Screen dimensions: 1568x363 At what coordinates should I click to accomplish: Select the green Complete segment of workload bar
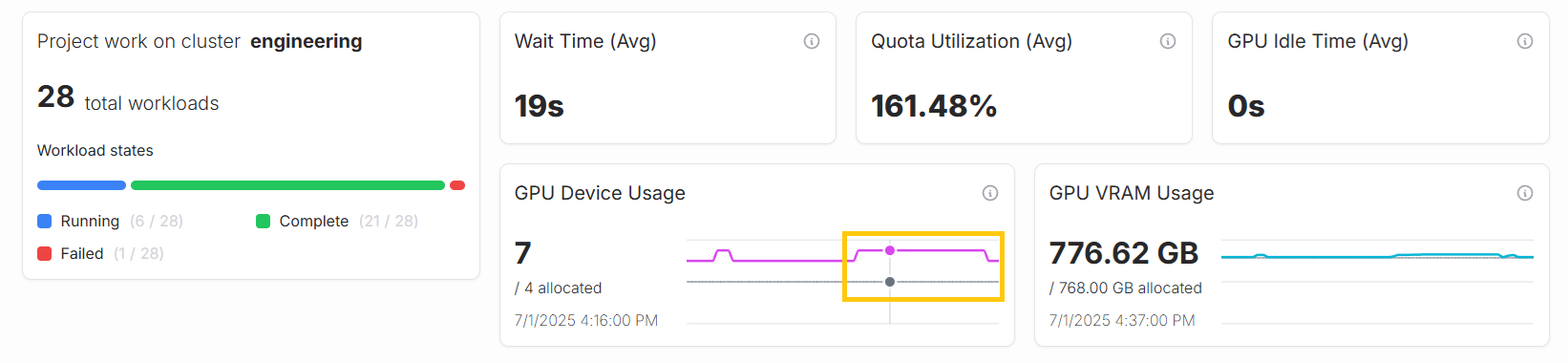pyautogui.click(x=287, y=185)
